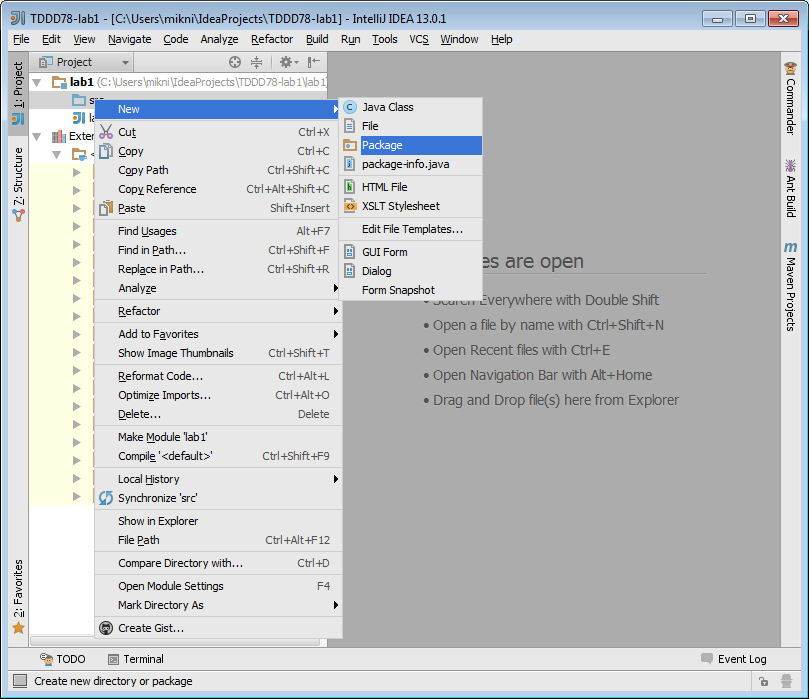Choose Find Usages in context menu
The image size is (809, 699).
pyautogui.click(x=218, y=231)
